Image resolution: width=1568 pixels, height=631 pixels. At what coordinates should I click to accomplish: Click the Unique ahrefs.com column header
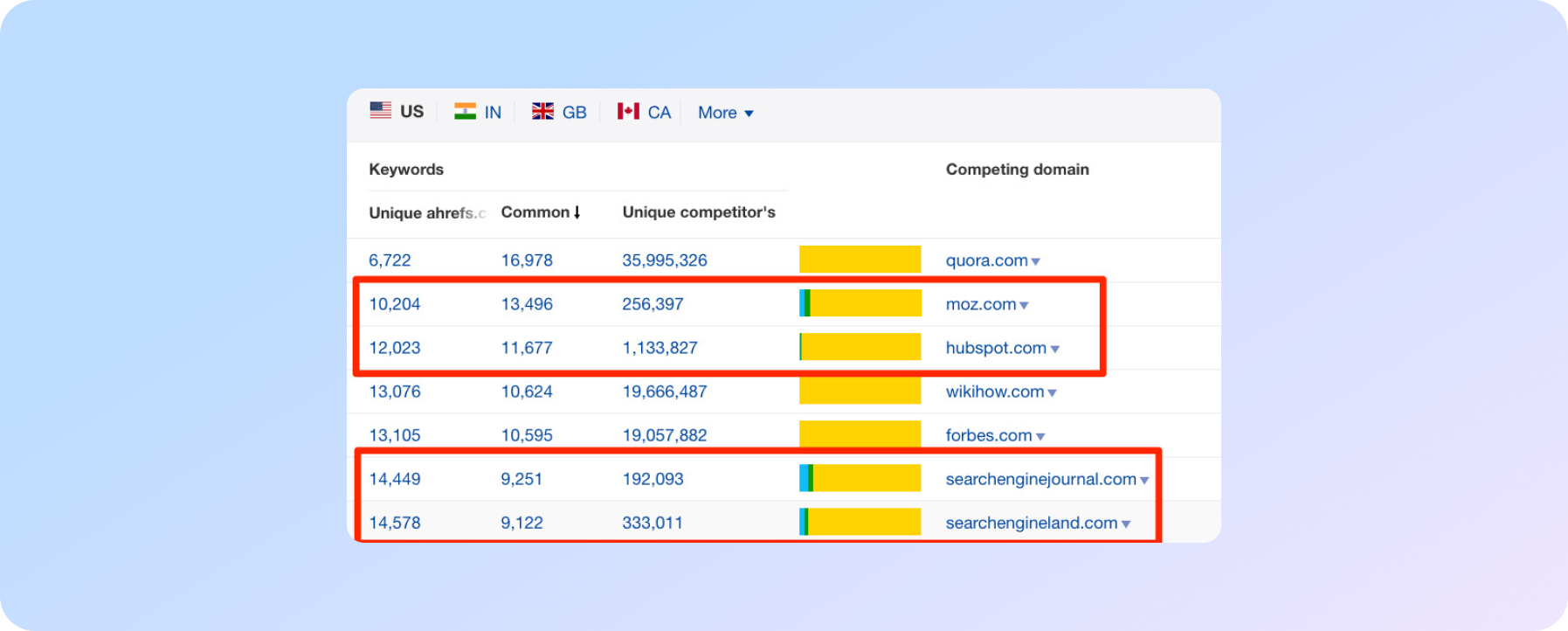pyautogui.click(x=427, y=213)
